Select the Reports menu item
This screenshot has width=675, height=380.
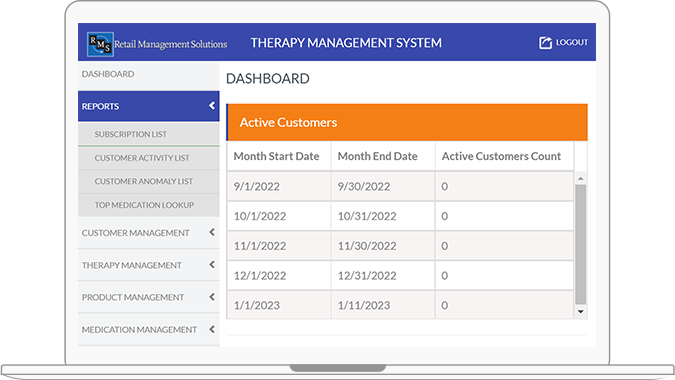click(149, 106)
